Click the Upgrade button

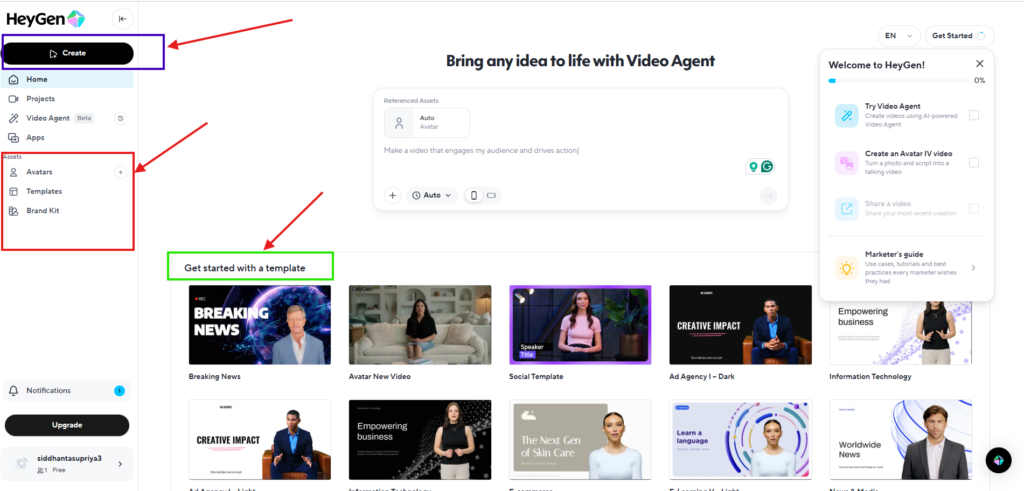[67, 425]
